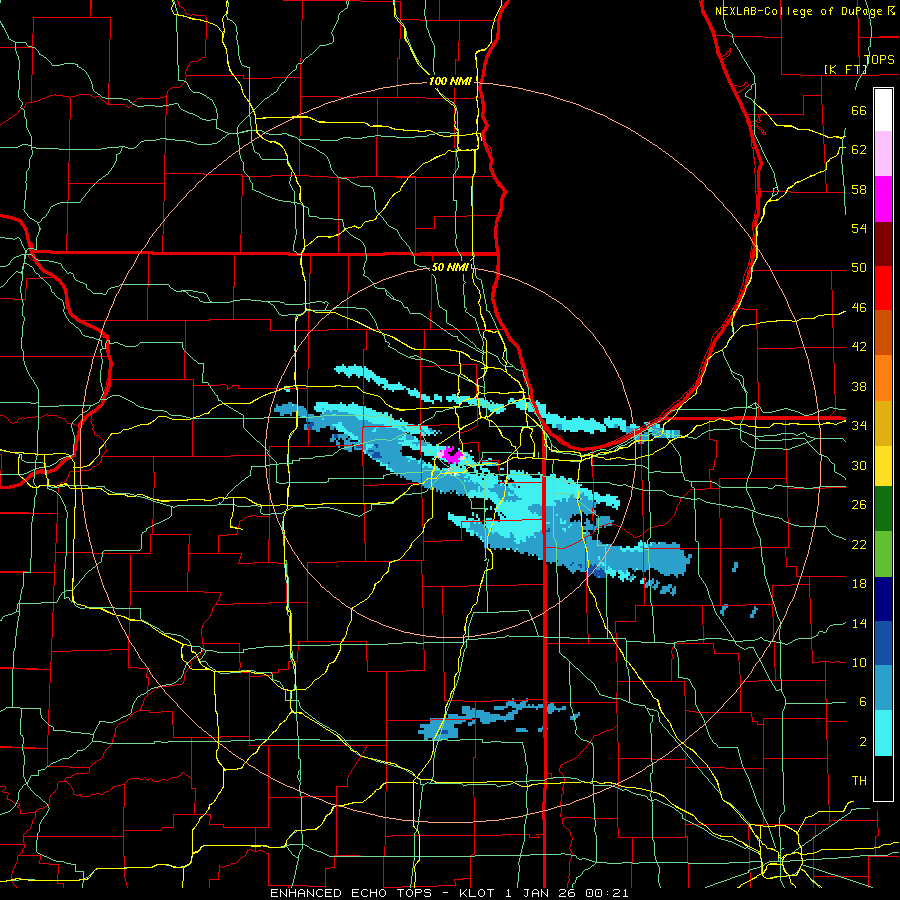Click the yellow 34 kft legend swatch
The height and width of the screenshot is (900, 900).
tap(883, 466)
